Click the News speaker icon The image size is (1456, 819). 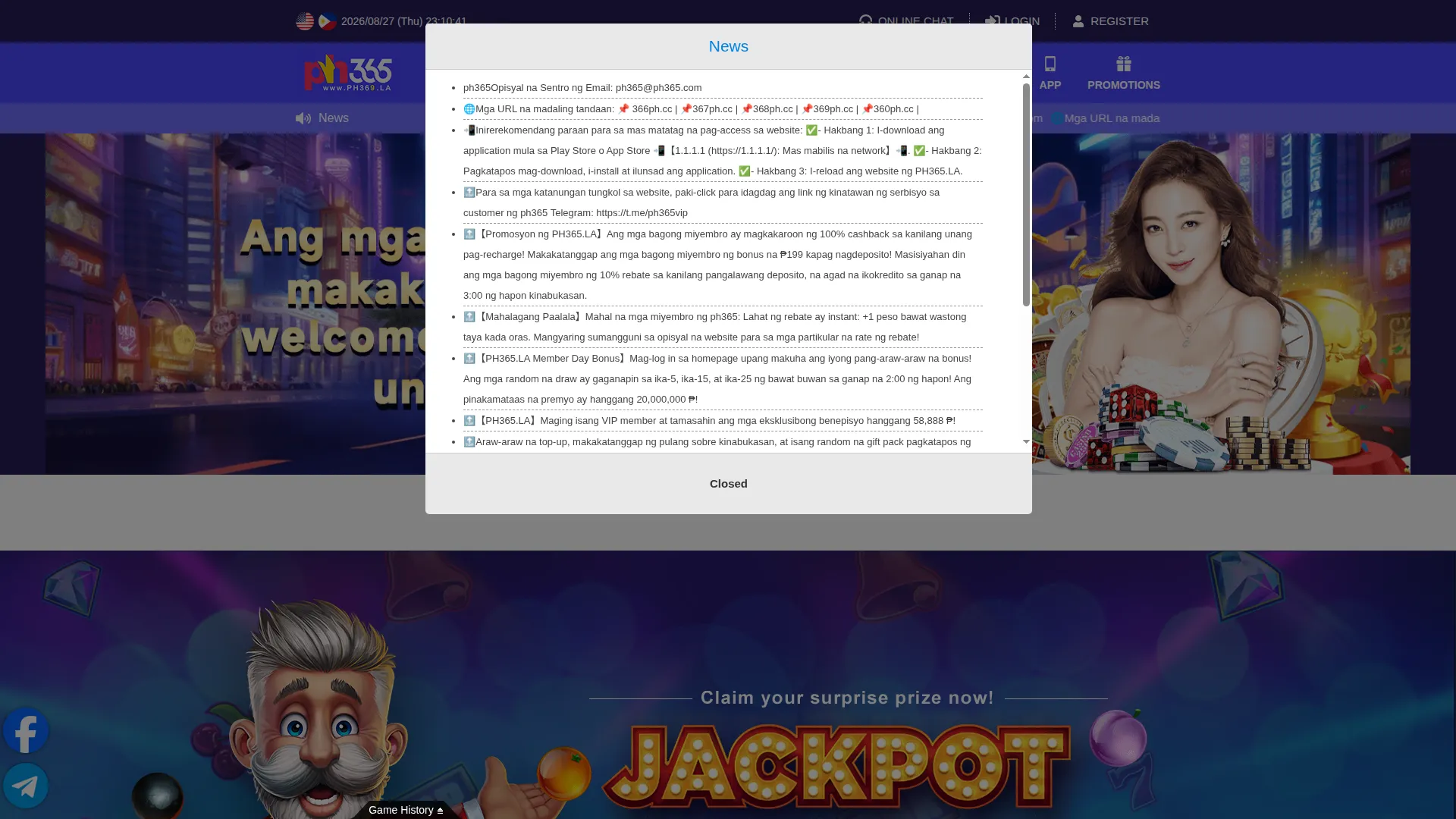(303, 118)
